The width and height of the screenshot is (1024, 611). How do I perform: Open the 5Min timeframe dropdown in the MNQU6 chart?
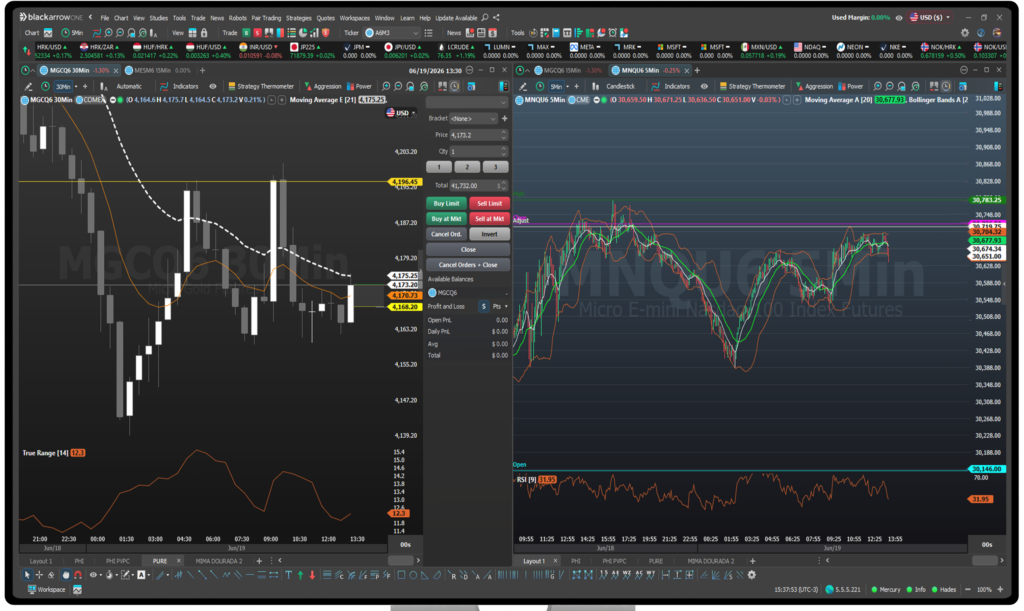tap(568, 86)
